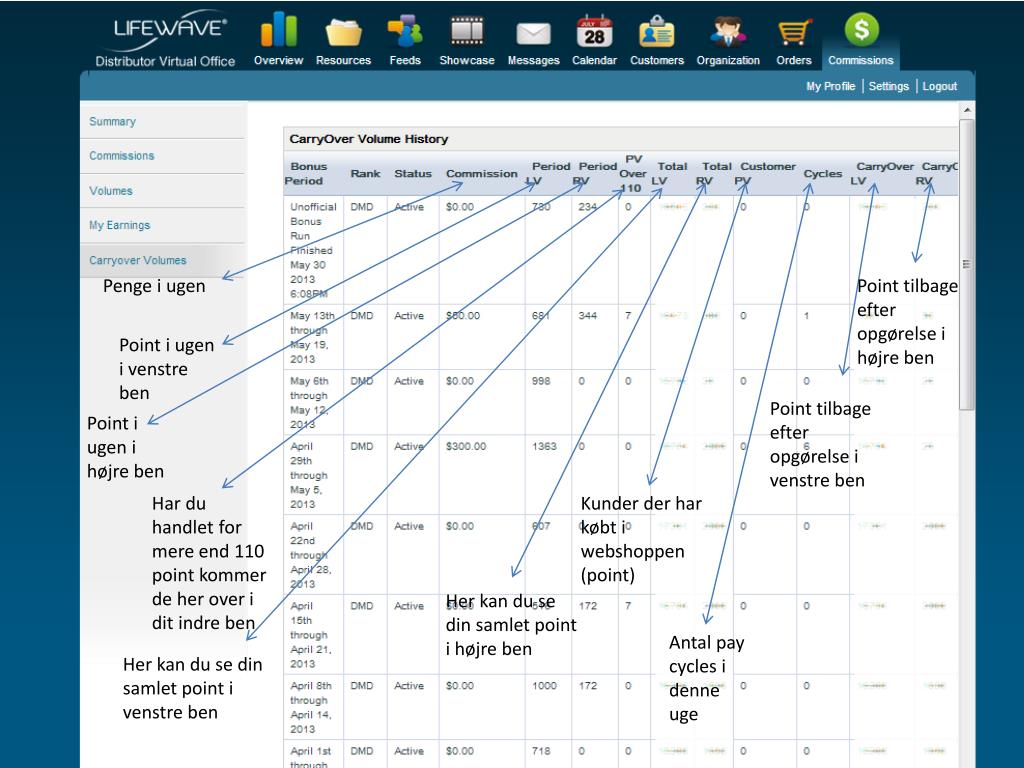Click the 344 Period RV value
Image resolution: width=1024 pixels, height=768 pixels.
pos(587,316)
